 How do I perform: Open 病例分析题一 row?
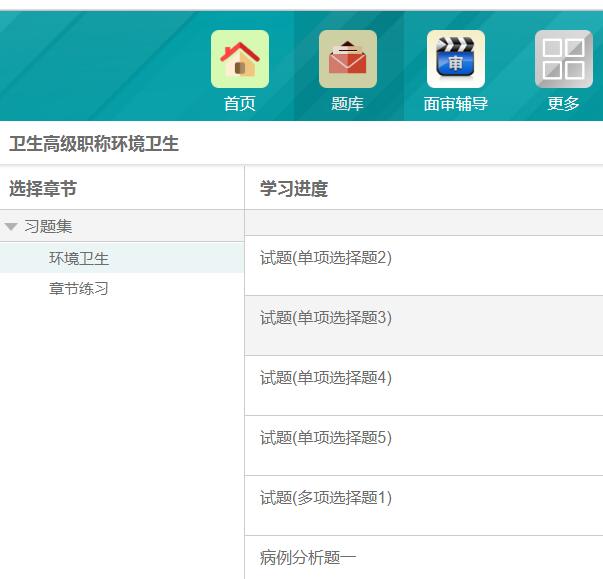(x=424, y=557)
